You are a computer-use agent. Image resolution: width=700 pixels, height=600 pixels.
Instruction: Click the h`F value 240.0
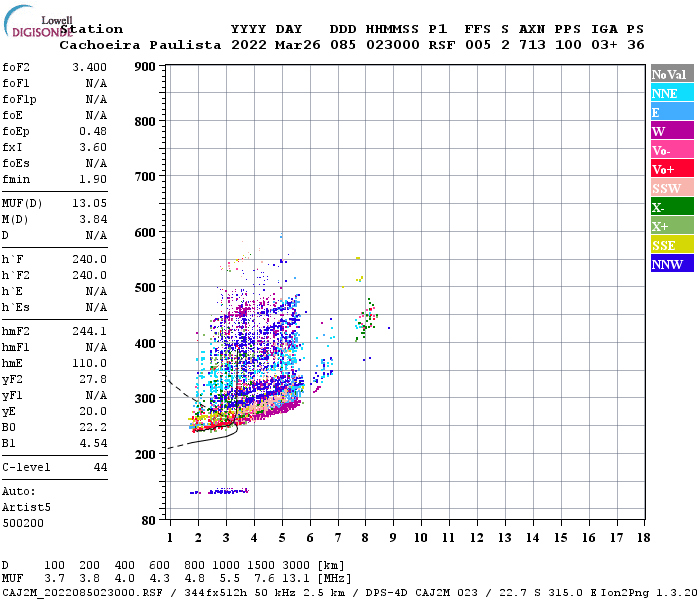[x=89, y=259]
